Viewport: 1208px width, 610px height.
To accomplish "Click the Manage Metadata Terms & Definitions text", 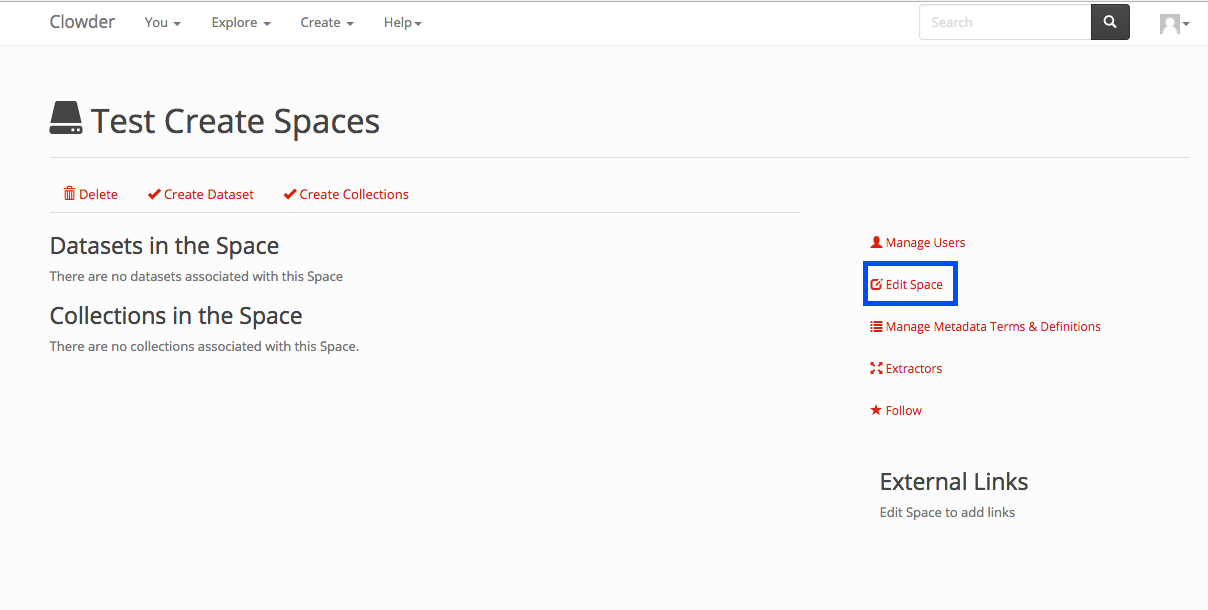I will click(x=993, y=326).
